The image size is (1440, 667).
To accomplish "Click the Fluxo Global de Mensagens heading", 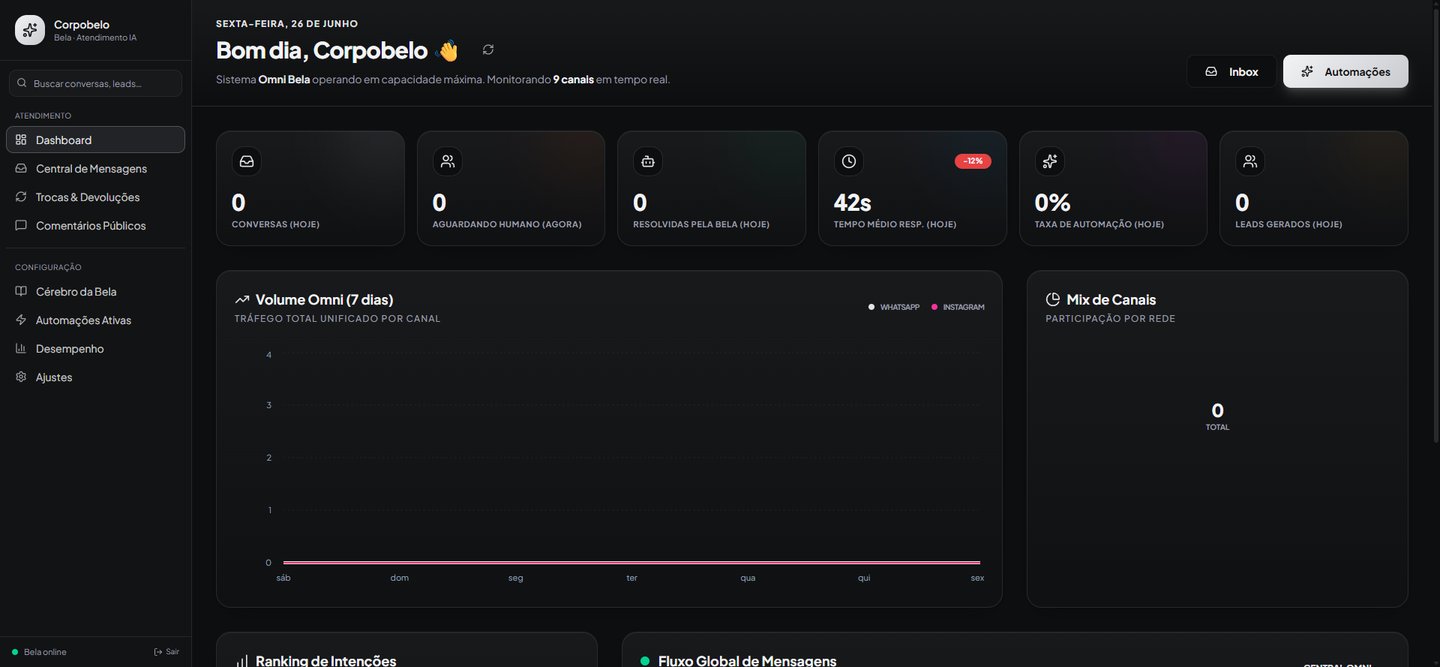I will click(x=747, y=661).
